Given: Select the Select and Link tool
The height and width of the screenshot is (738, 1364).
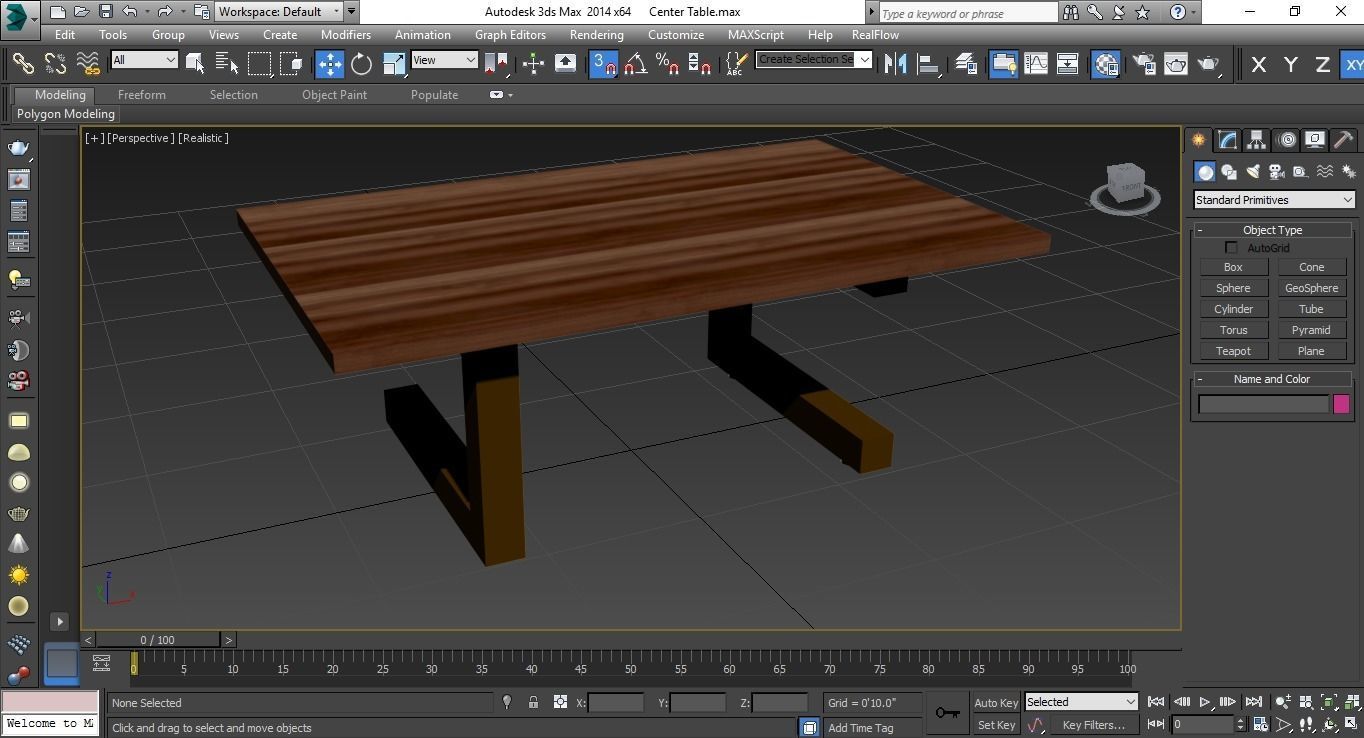Looking at the screenshot, I should tap(23, 64).
